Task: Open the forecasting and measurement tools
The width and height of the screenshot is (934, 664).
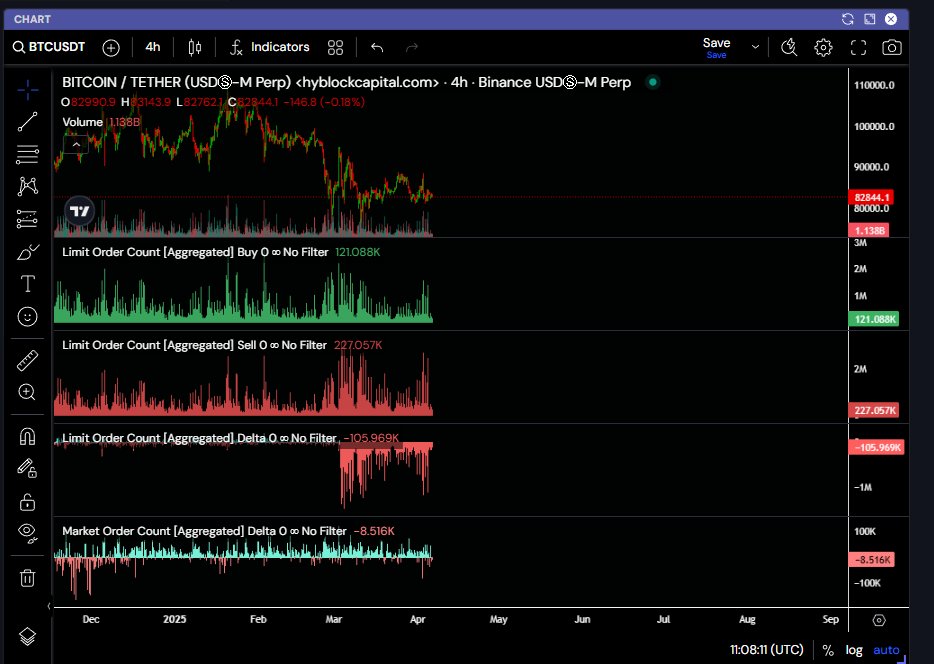Action: coord(27,219)
